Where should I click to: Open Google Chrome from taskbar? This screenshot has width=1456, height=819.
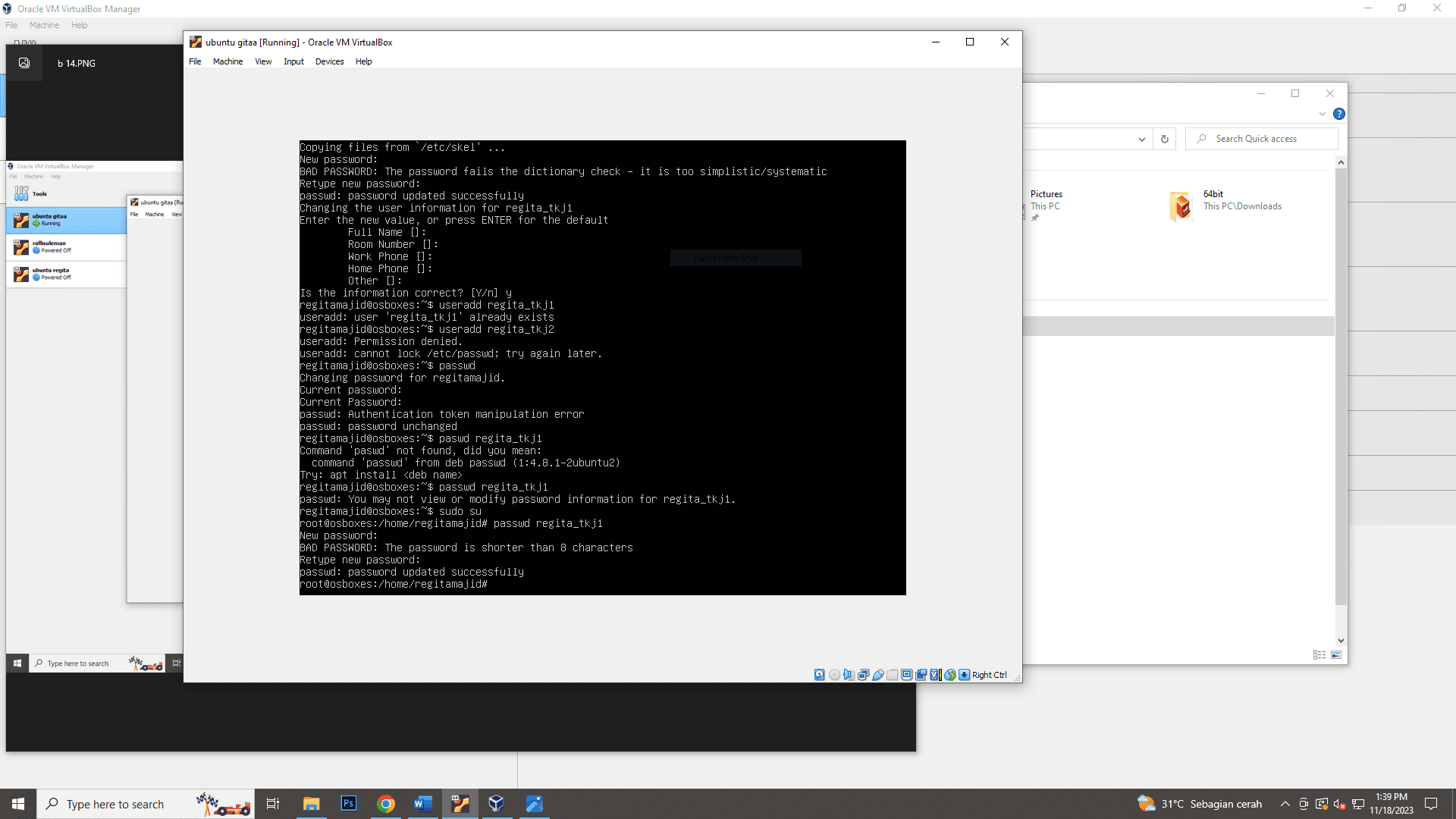pos(385,804)
